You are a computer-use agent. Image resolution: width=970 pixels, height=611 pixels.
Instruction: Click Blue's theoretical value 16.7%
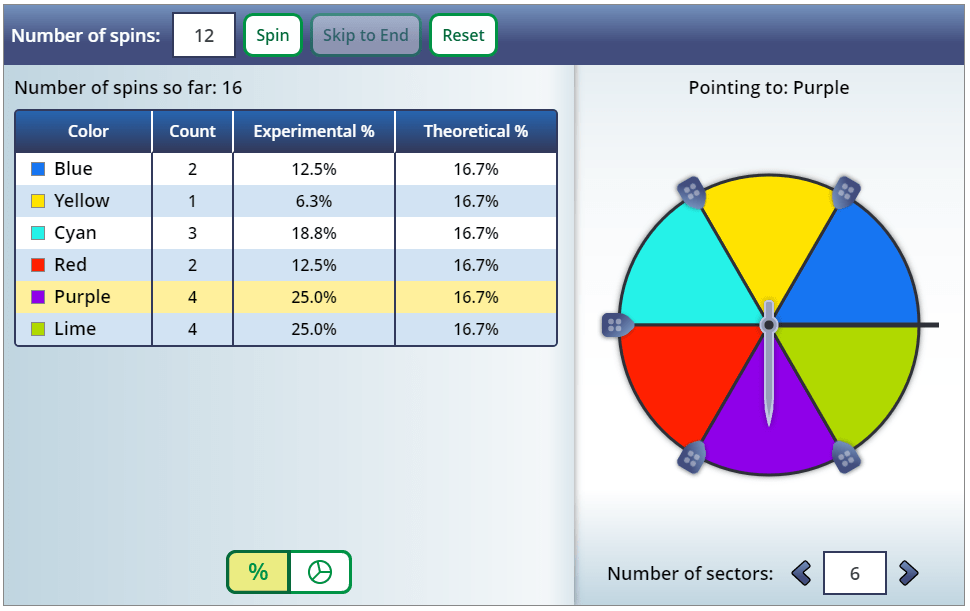476,169
